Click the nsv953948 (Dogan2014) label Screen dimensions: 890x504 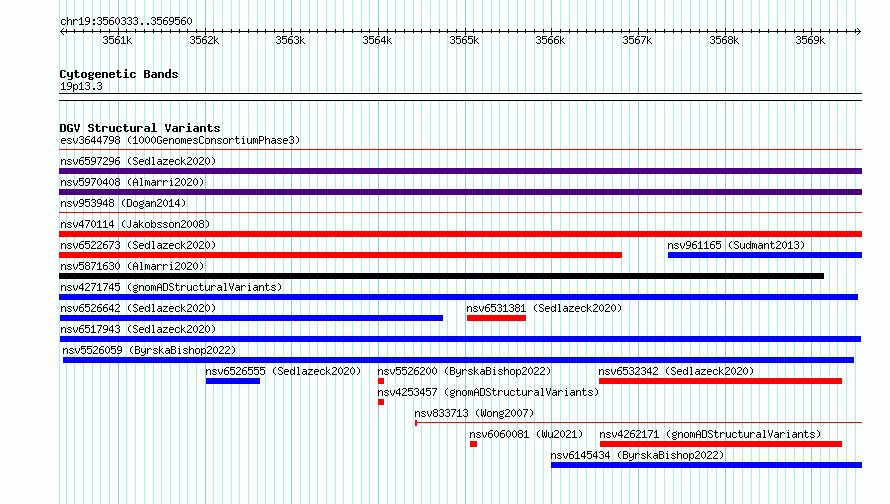click(123, 203)
